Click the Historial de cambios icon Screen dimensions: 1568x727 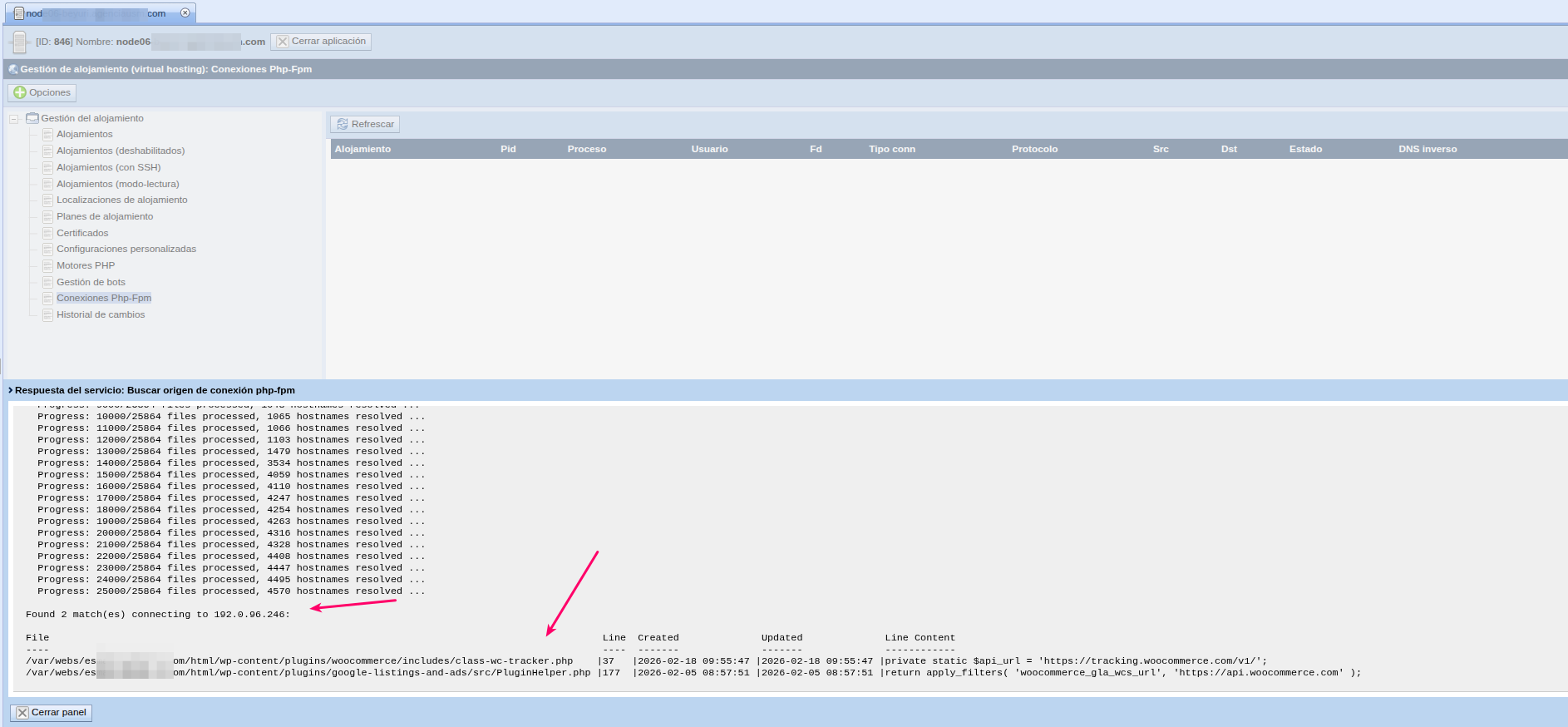click(48, 315)
